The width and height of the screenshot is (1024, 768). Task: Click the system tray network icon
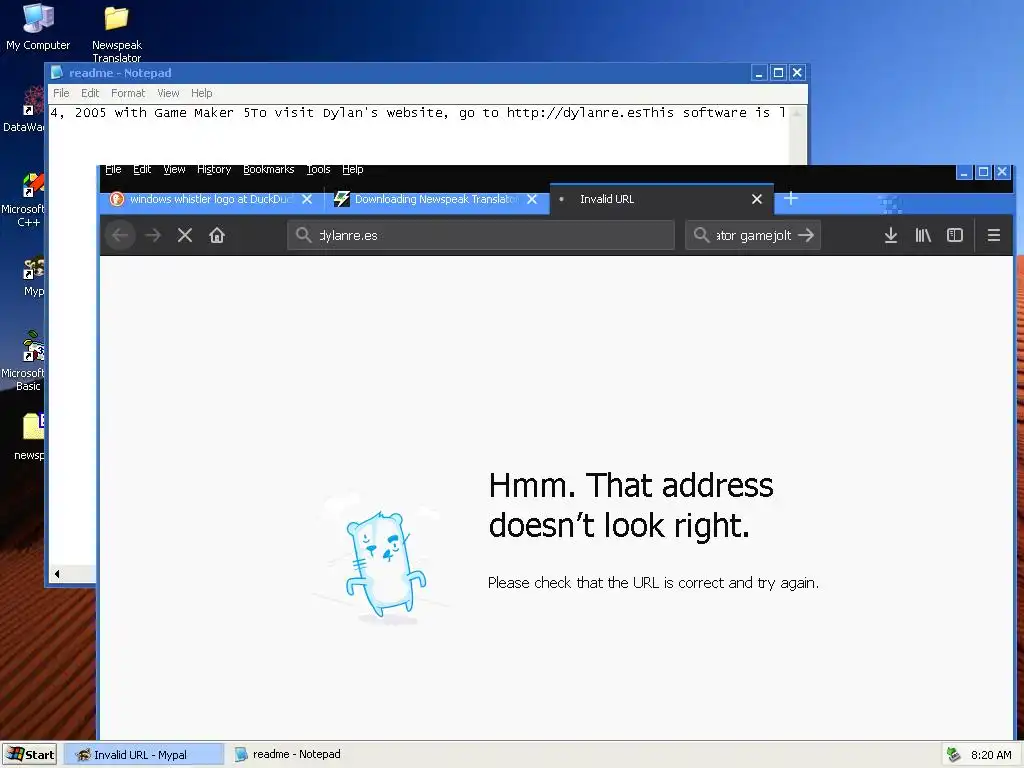click(954, 755)
